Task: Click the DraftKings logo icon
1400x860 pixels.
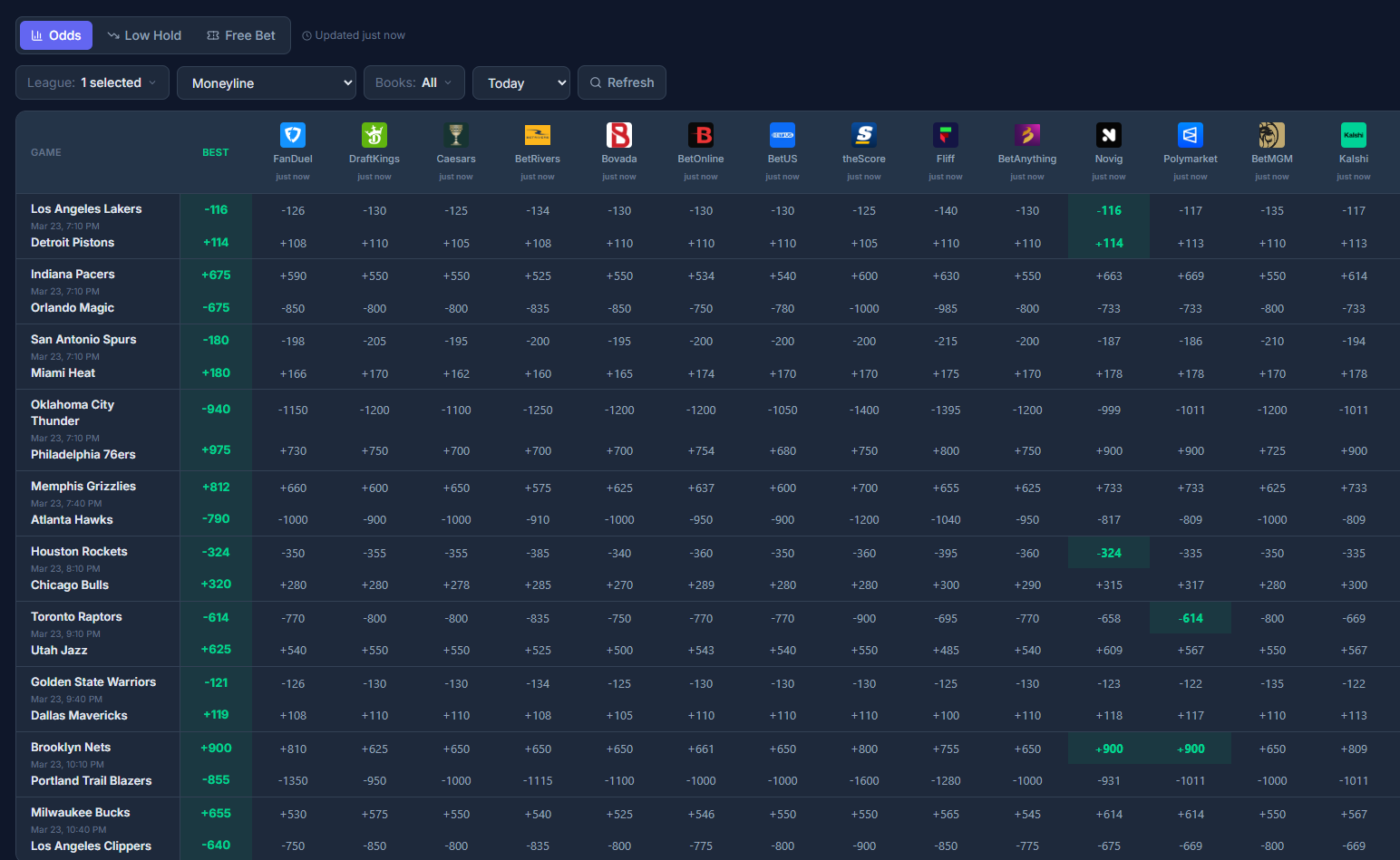Action: click(374, 135)
